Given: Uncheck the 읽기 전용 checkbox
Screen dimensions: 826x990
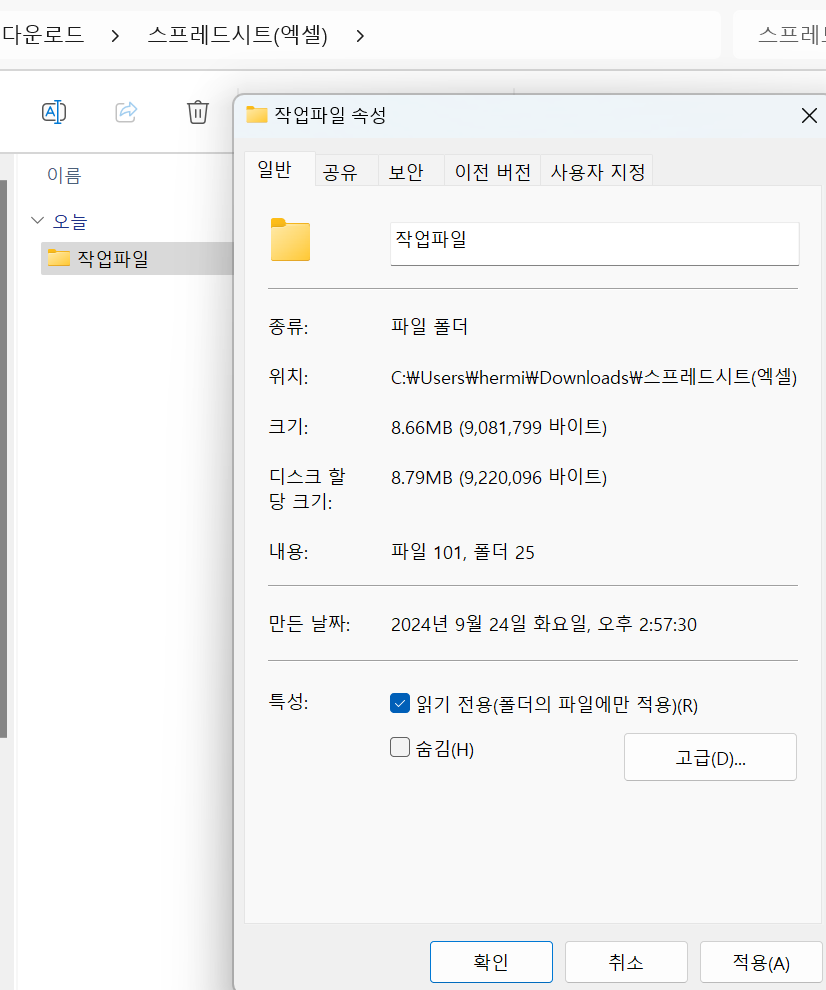Looking at the screenshot, I should tap(400, 704).
